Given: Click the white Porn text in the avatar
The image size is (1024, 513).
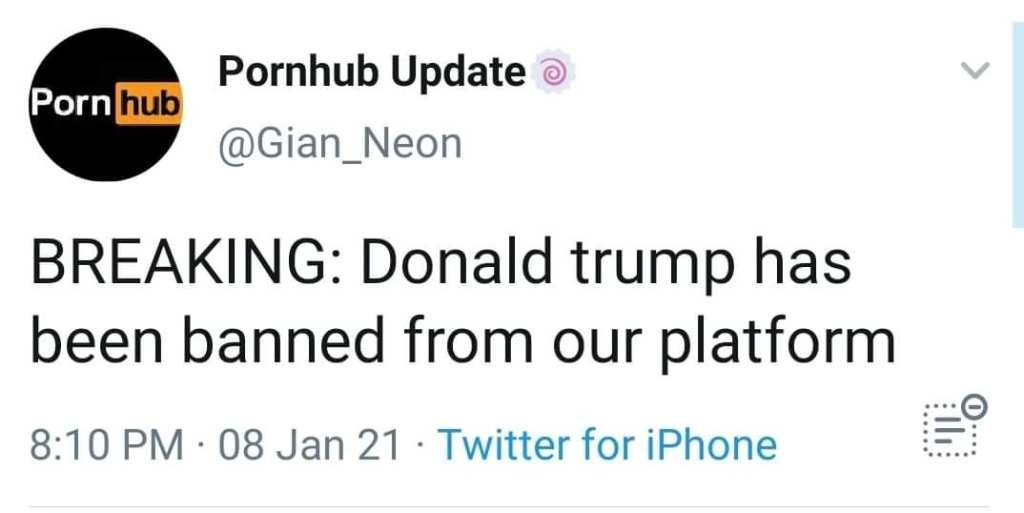Looking at the screenshot, I should pyautogui.click(x=72, y=104).
